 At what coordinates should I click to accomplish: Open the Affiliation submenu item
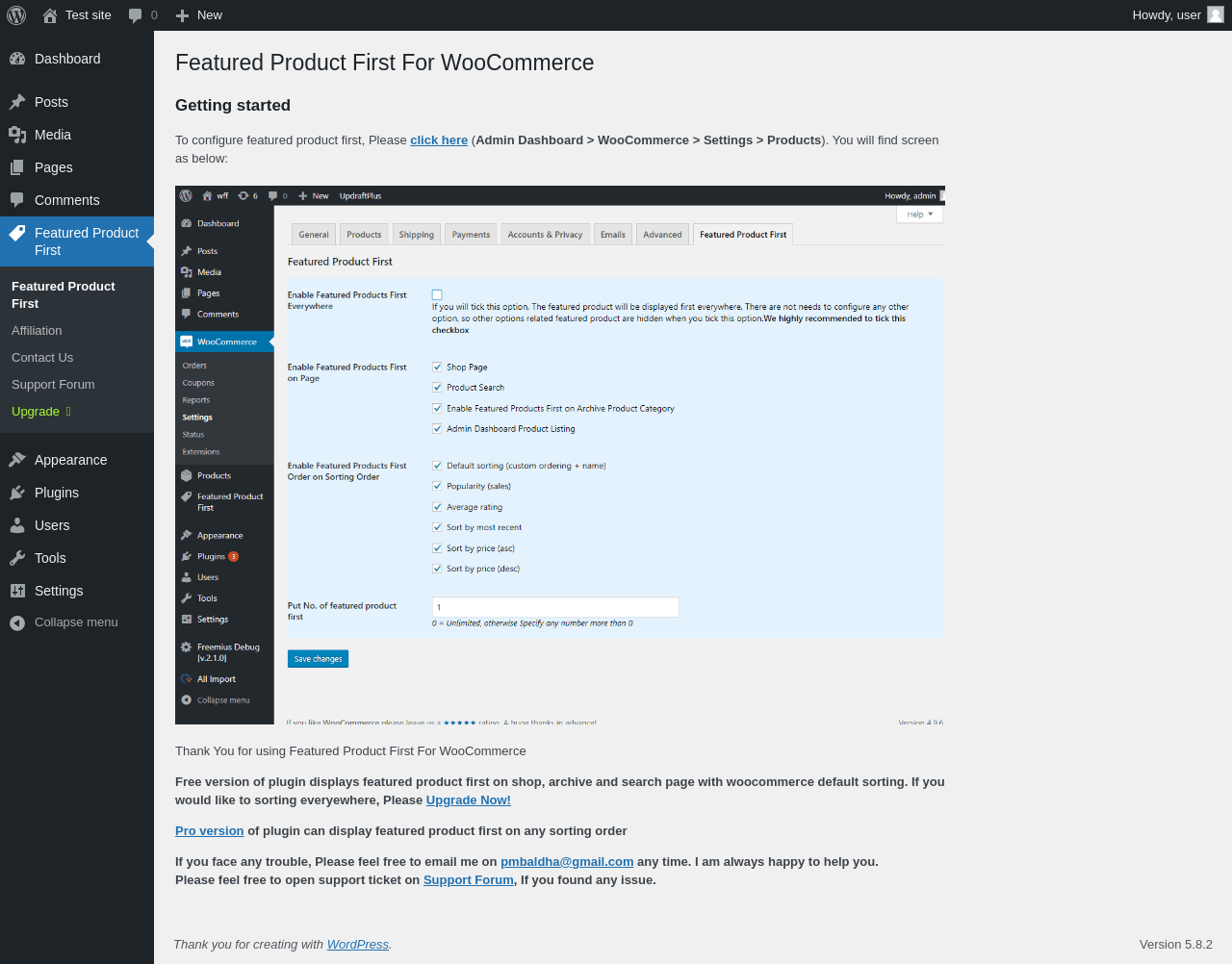point(37,330)
